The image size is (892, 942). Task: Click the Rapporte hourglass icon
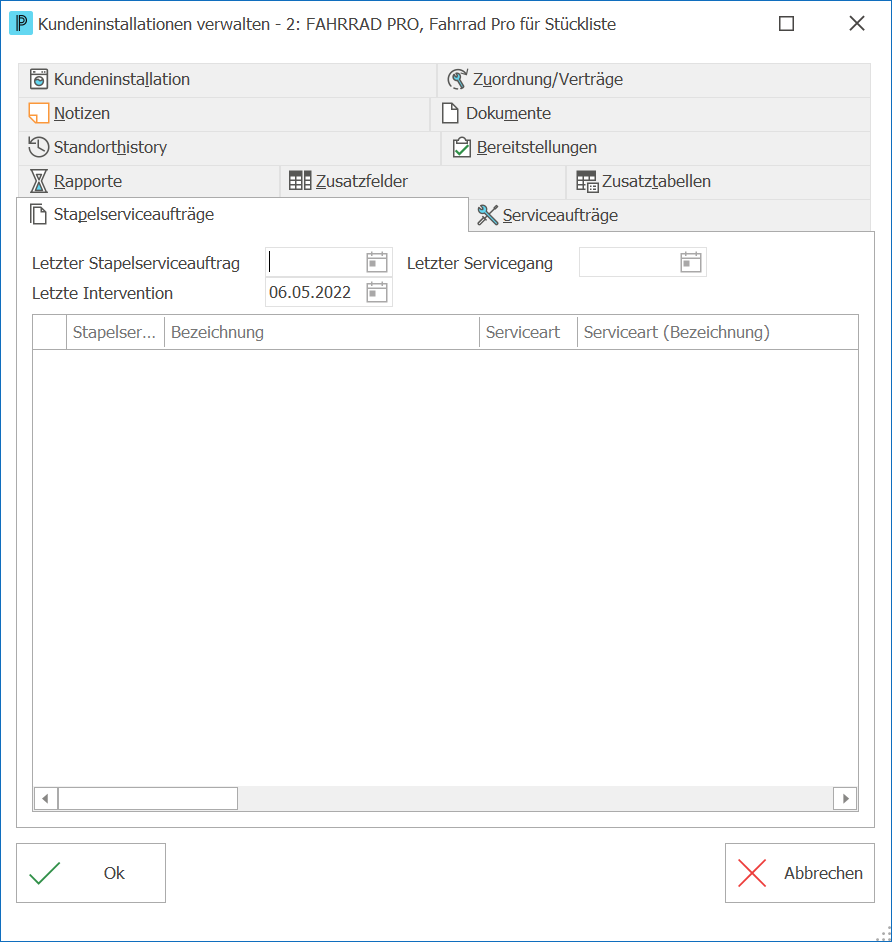[39, 181]
